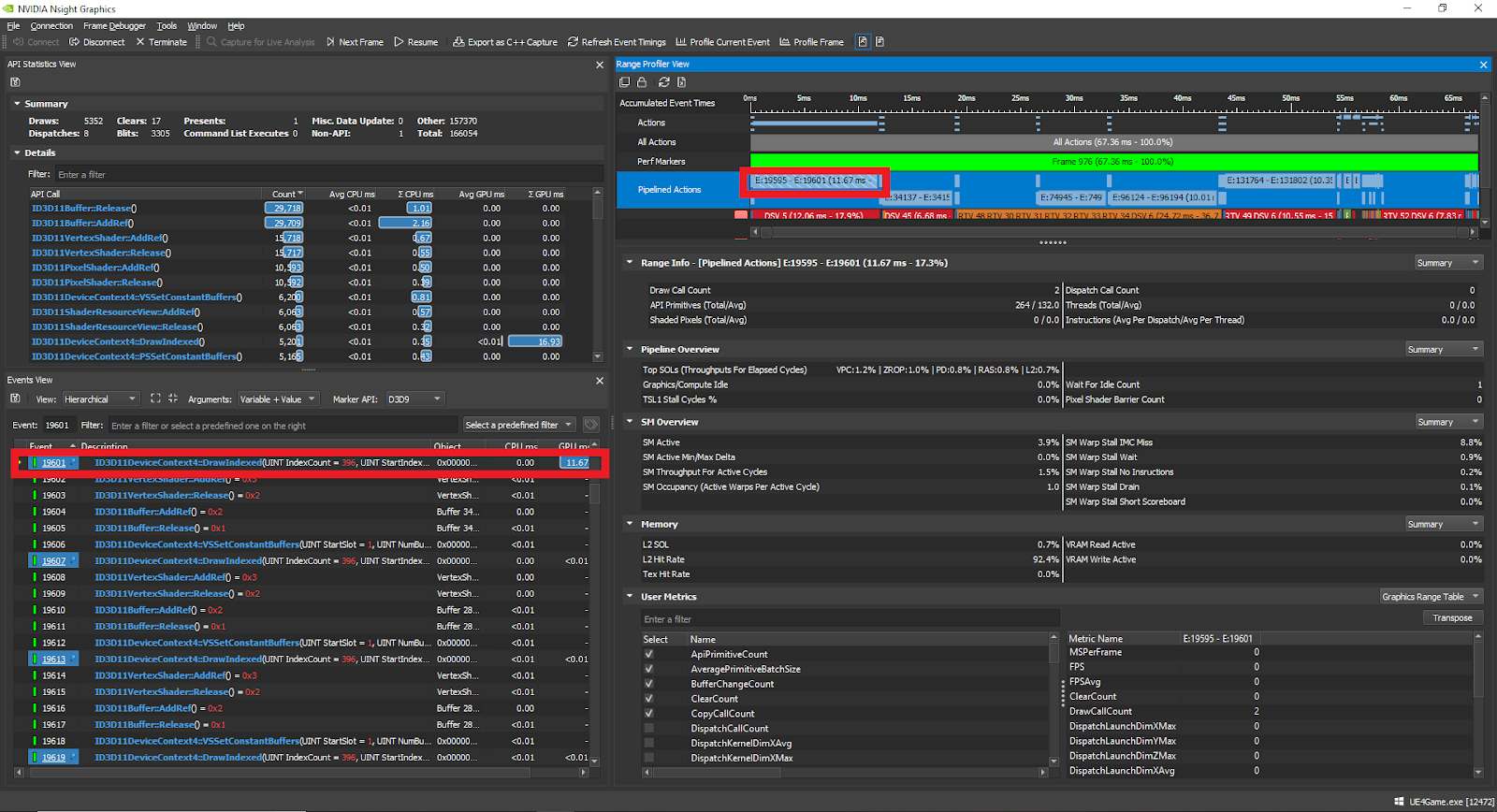
Task: Click the Count column header in API Statistics
Action: point(283,195)
